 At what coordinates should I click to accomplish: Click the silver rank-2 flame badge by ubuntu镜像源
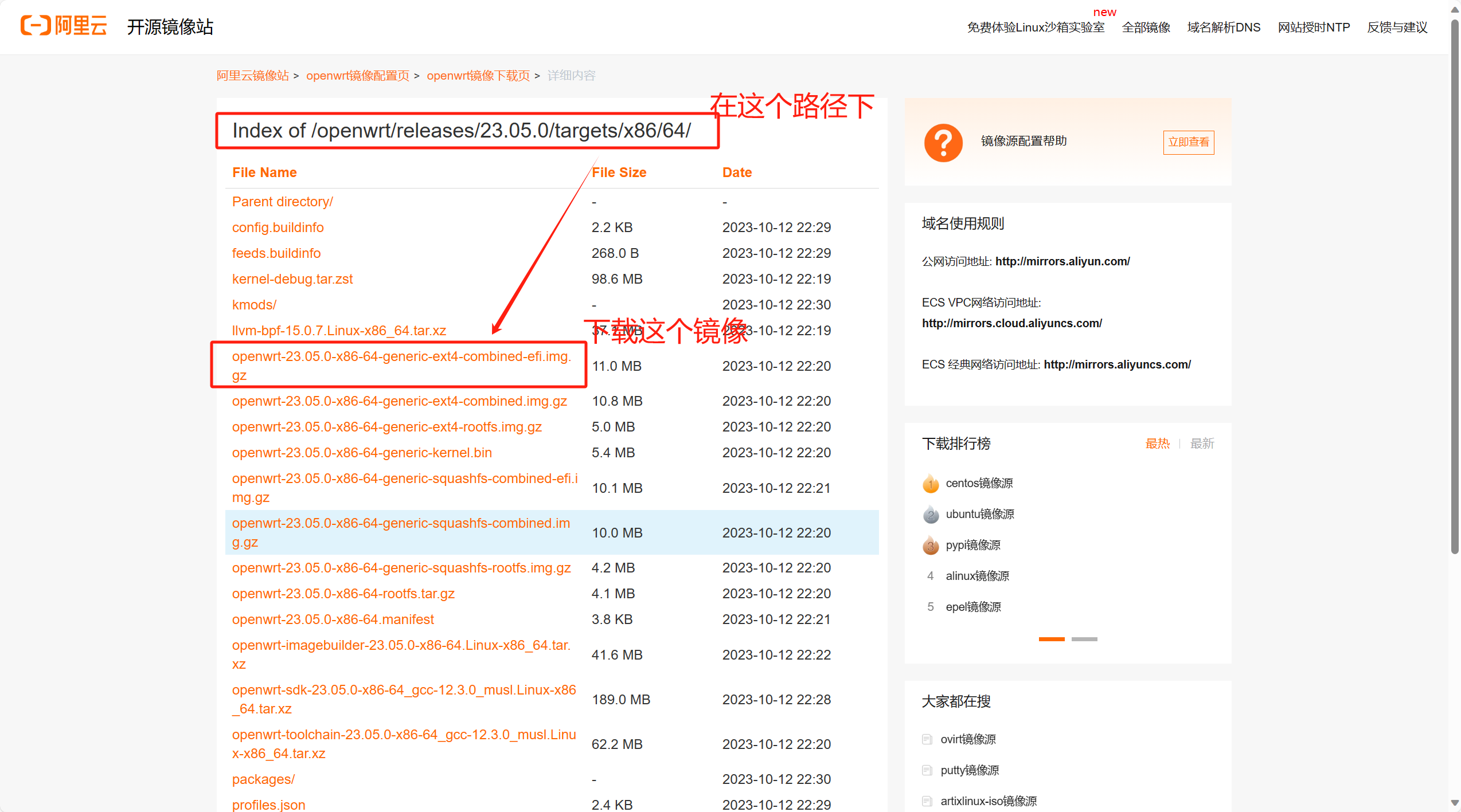click(x=931, y=515)
